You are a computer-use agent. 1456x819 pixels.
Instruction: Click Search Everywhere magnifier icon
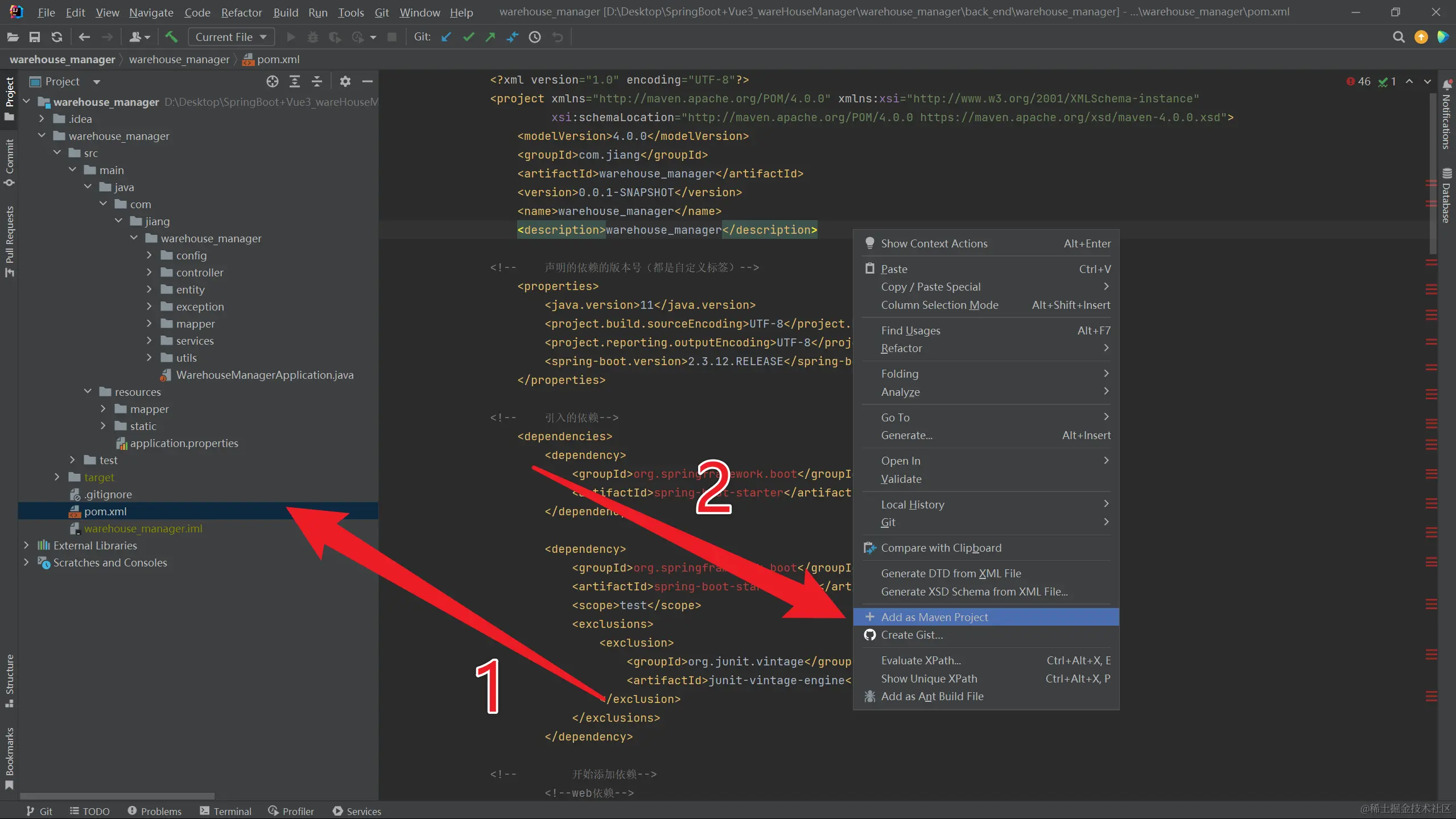tap(1399, 37)
